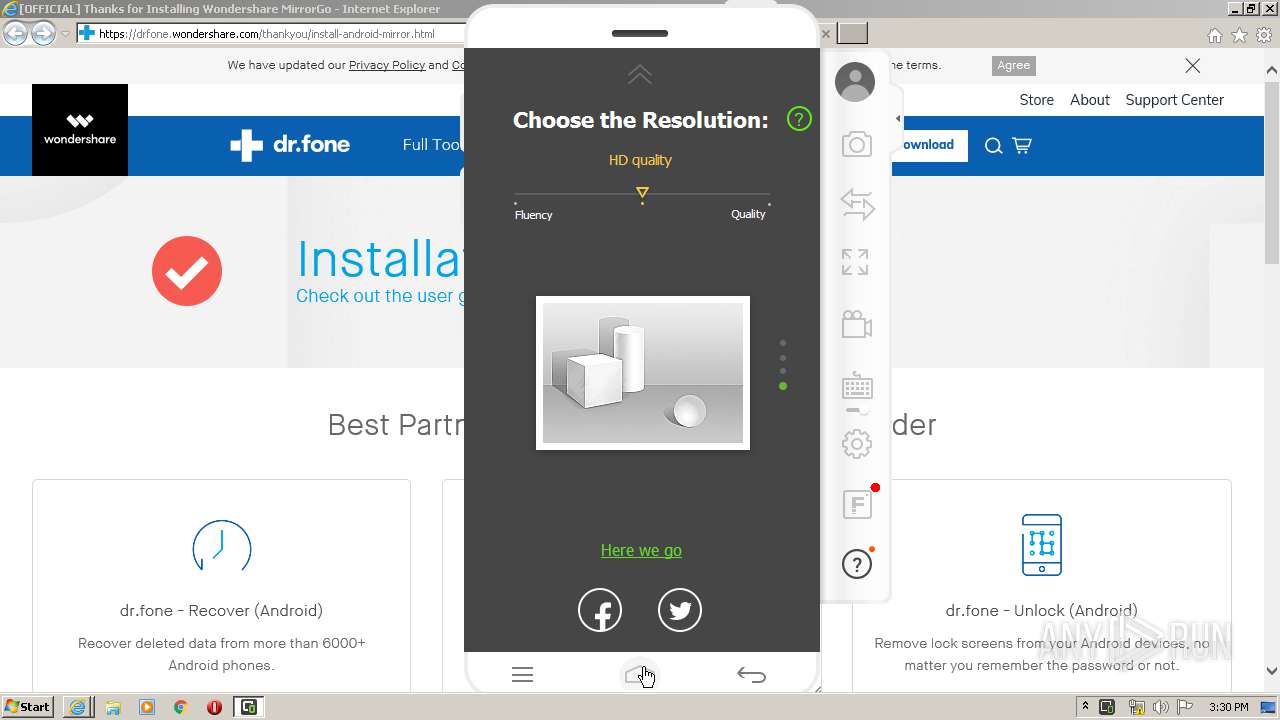Screen dimensions: 1280x720
Task: Open Chrome from the taskbar
Action: (181, 707)
